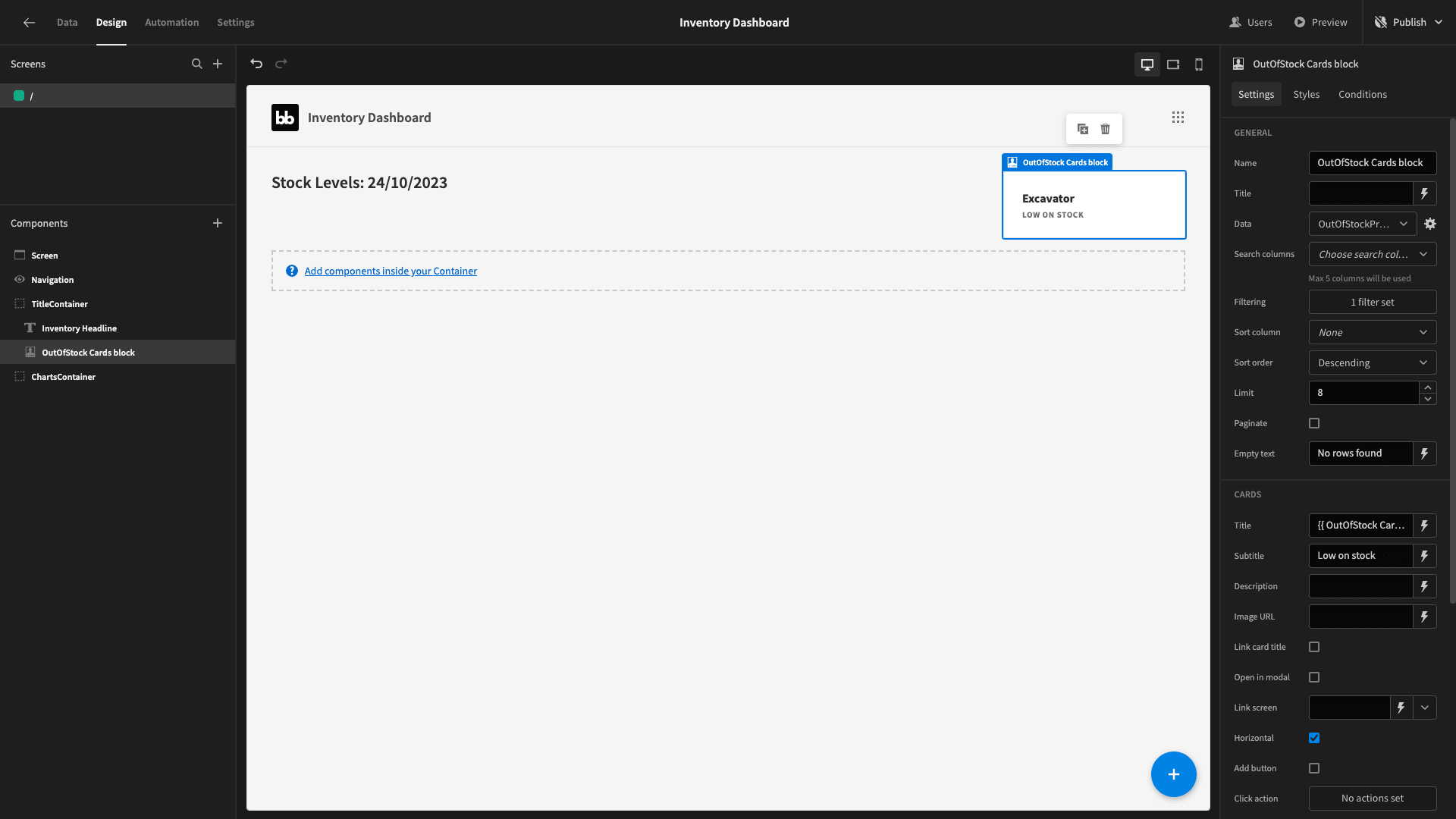Toggle the Open in modal checkbox

pyautogui.click(x=1314, y=677)
